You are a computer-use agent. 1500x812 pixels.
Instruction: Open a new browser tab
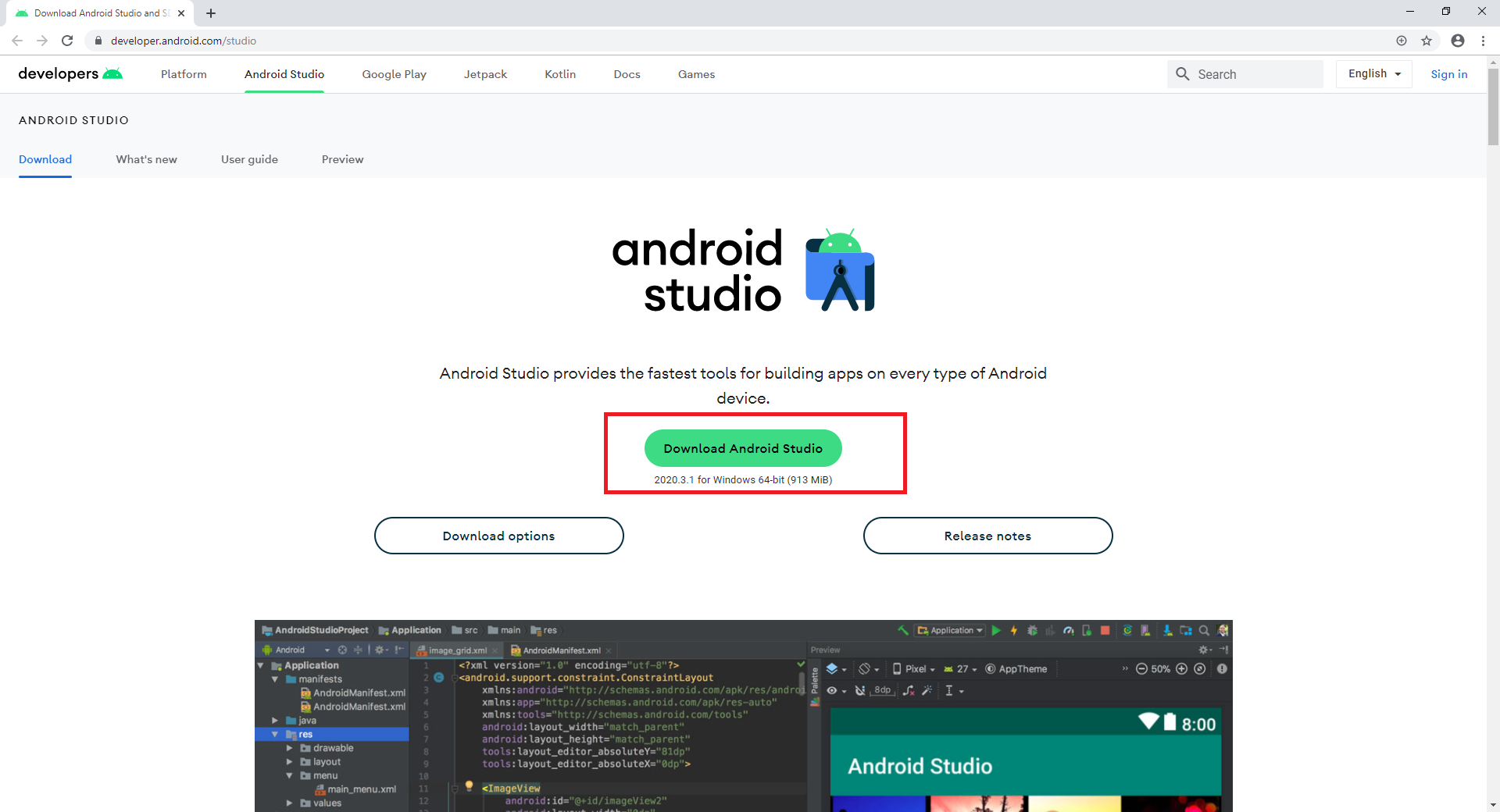[x=211, y=13]
